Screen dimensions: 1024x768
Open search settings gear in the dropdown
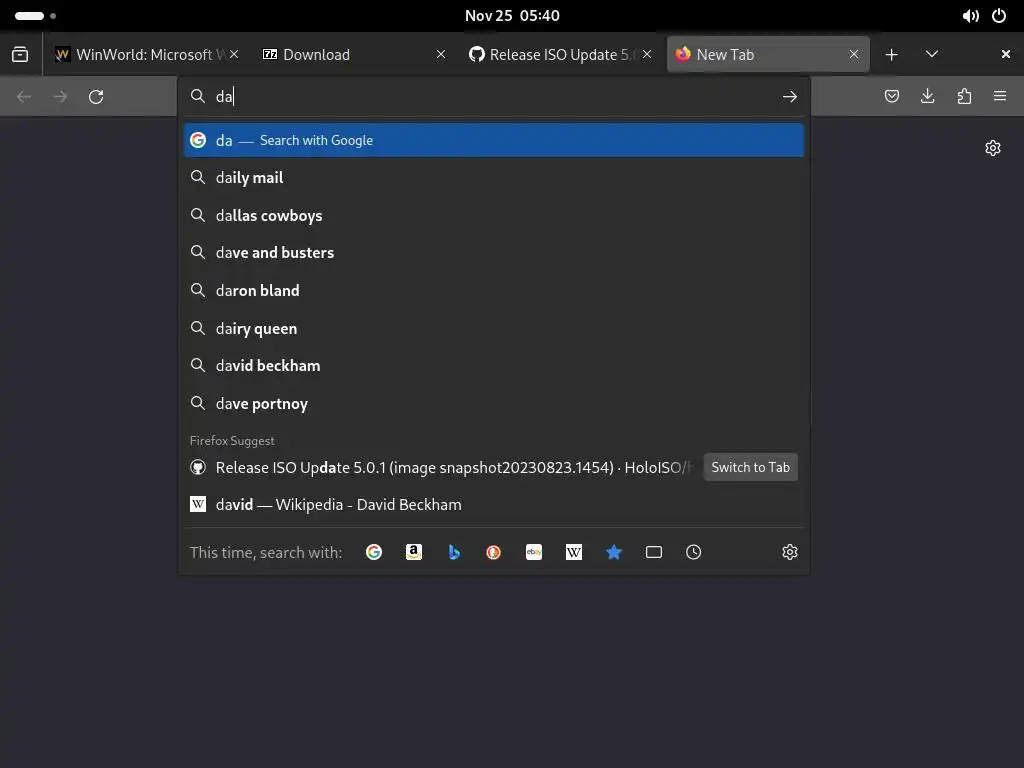(790, 552)
